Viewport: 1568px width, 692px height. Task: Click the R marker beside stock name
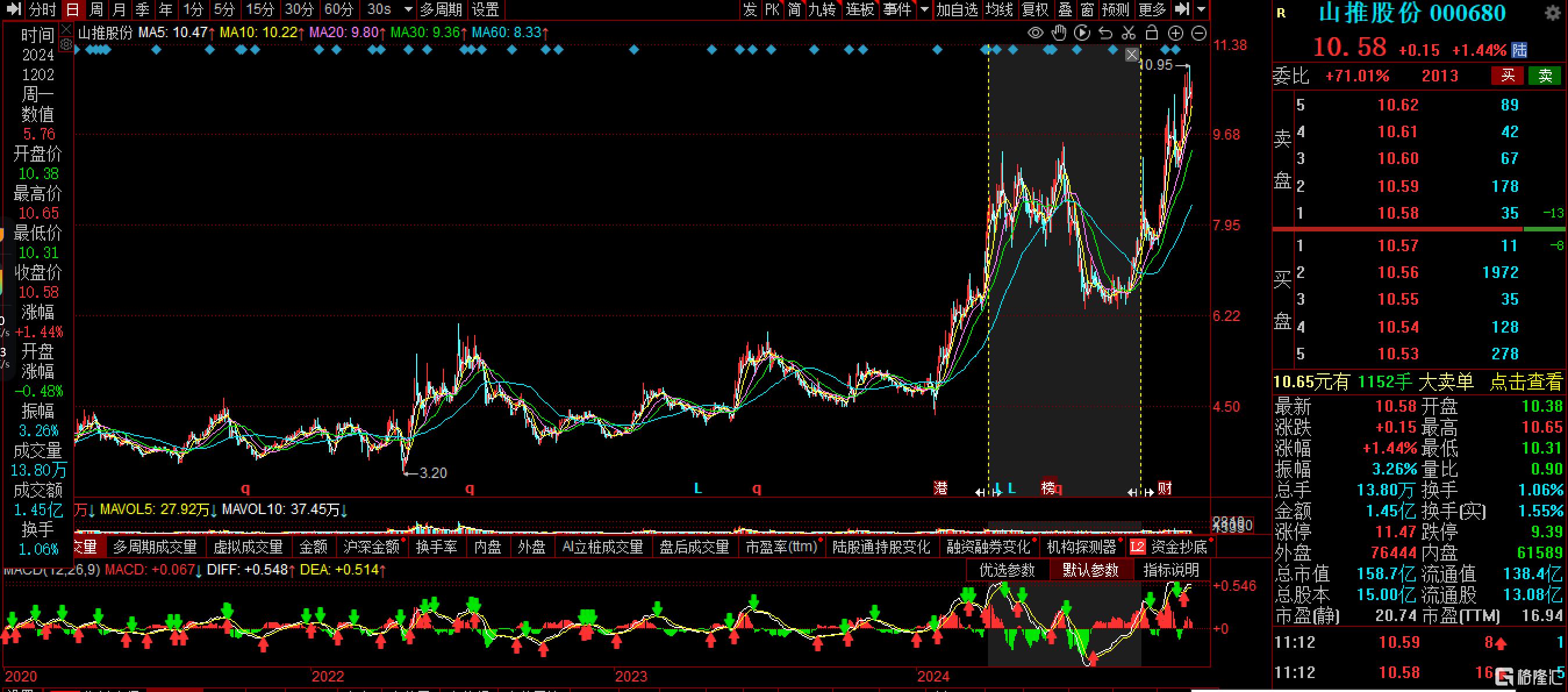[x=1281, y=13]
